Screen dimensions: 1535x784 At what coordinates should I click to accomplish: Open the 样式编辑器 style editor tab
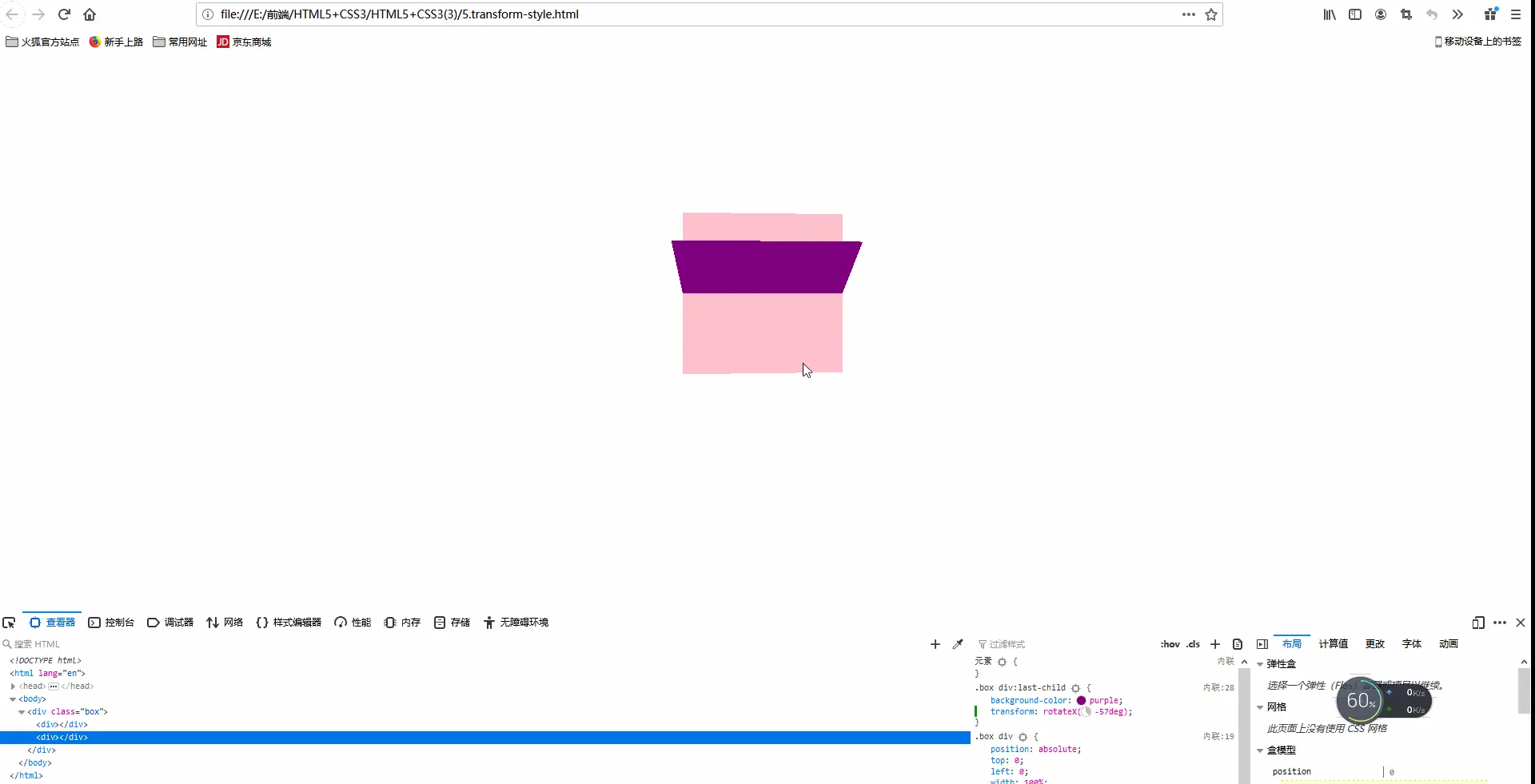click(289, 623)
